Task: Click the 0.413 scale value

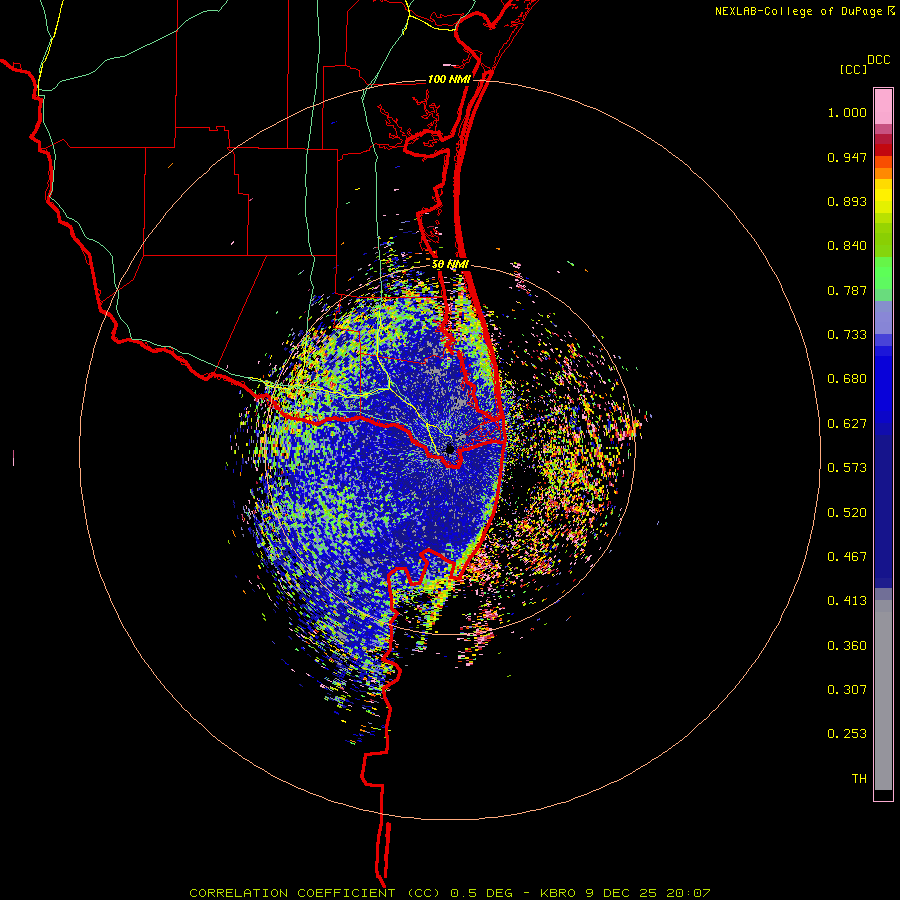Action: point(847,601)
